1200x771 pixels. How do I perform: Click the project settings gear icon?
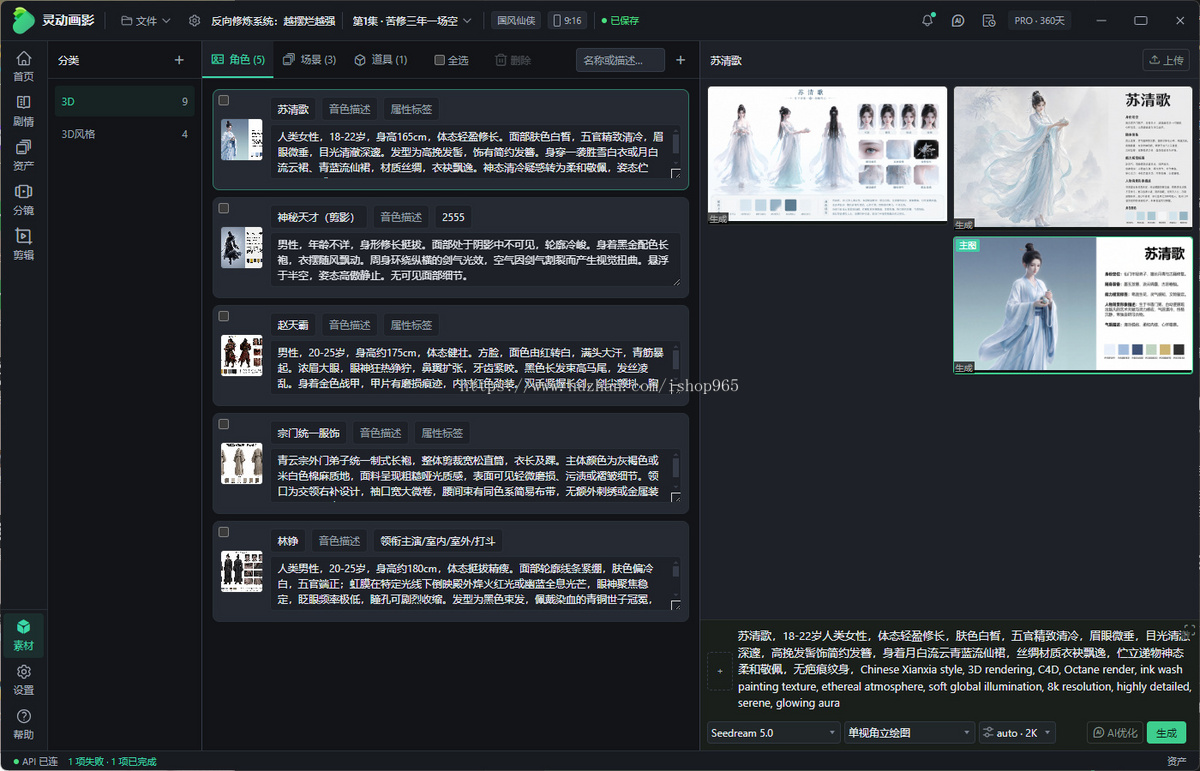click(194, 20)
